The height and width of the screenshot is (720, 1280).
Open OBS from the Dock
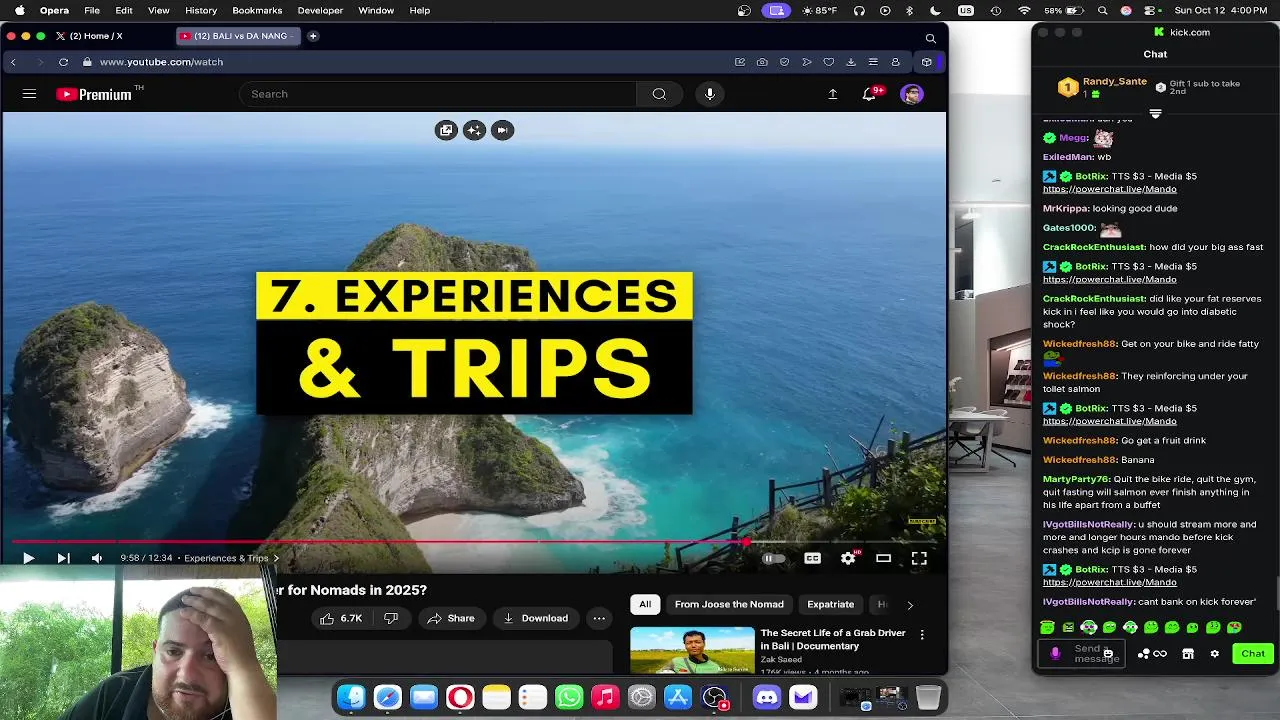pyautogui.click(x=714, y=697)
